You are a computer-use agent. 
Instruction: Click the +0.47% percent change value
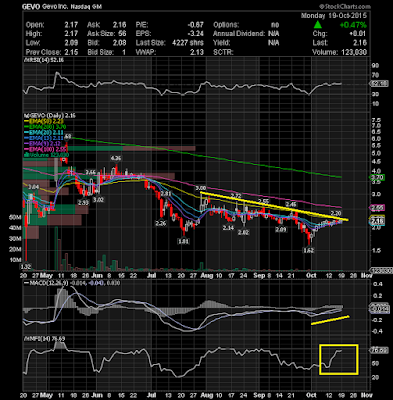point(353,25)
